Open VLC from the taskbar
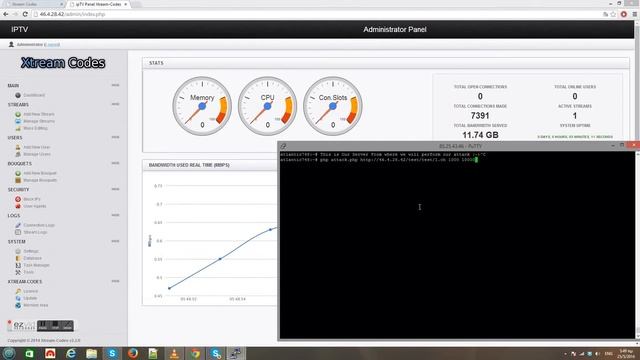Screen dimensions: 640x360 point(174,353)
